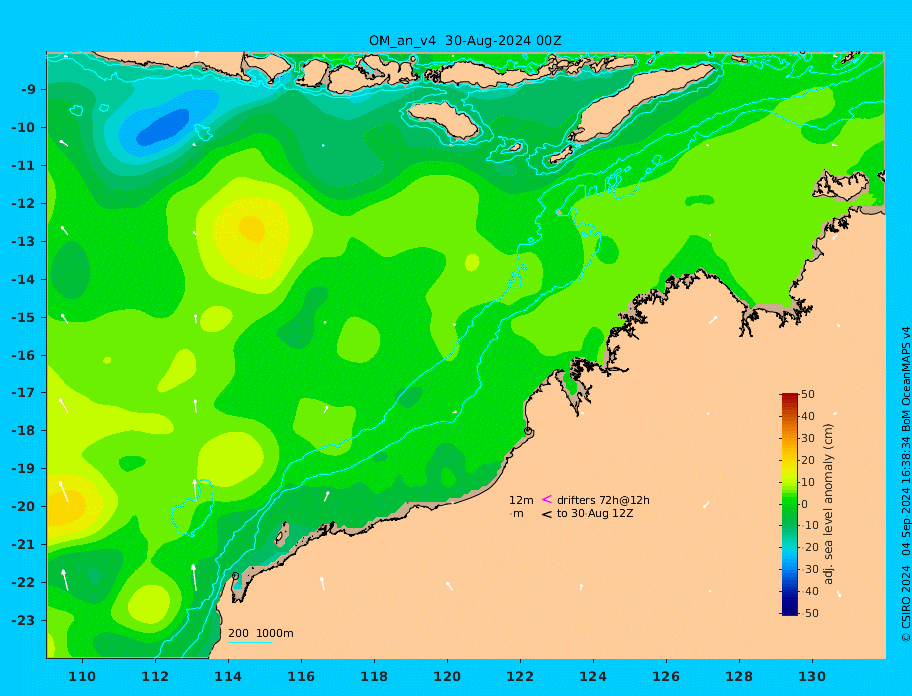Click latitude label -20
The image size is (912, 696).
[23, 506]
